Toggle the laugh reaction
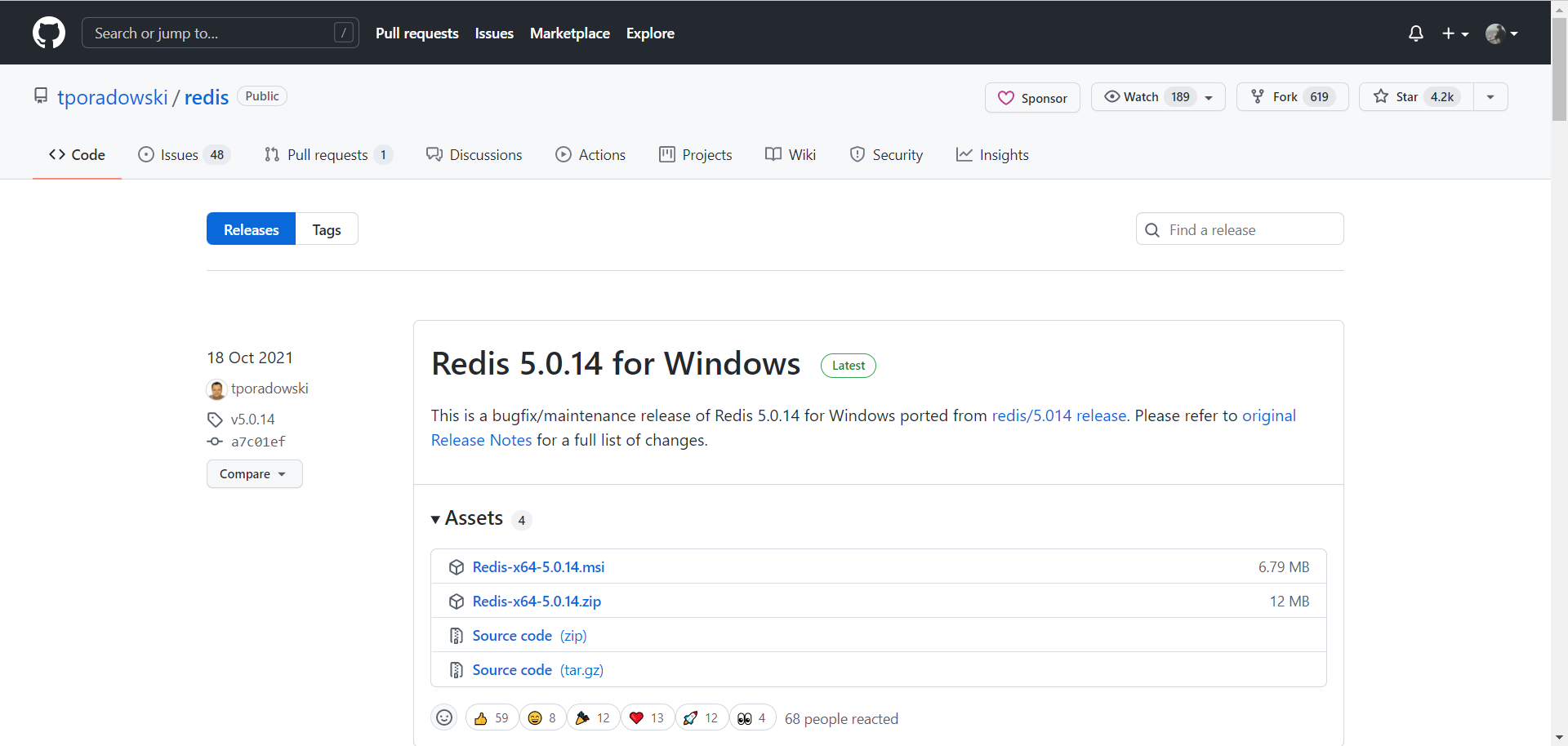This screenshot has width=1568, height=746. 542,718
